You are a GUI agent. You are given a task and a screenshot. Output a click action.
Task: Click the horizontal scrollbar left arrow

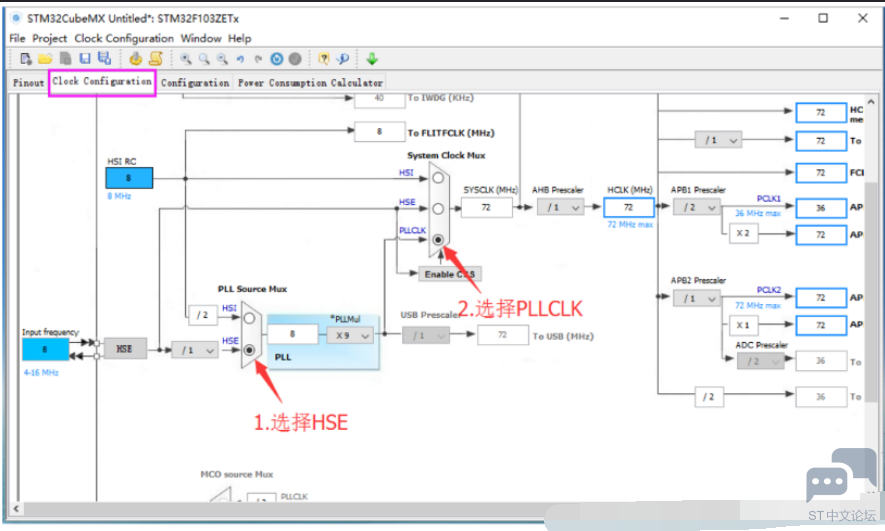point(16,508)
